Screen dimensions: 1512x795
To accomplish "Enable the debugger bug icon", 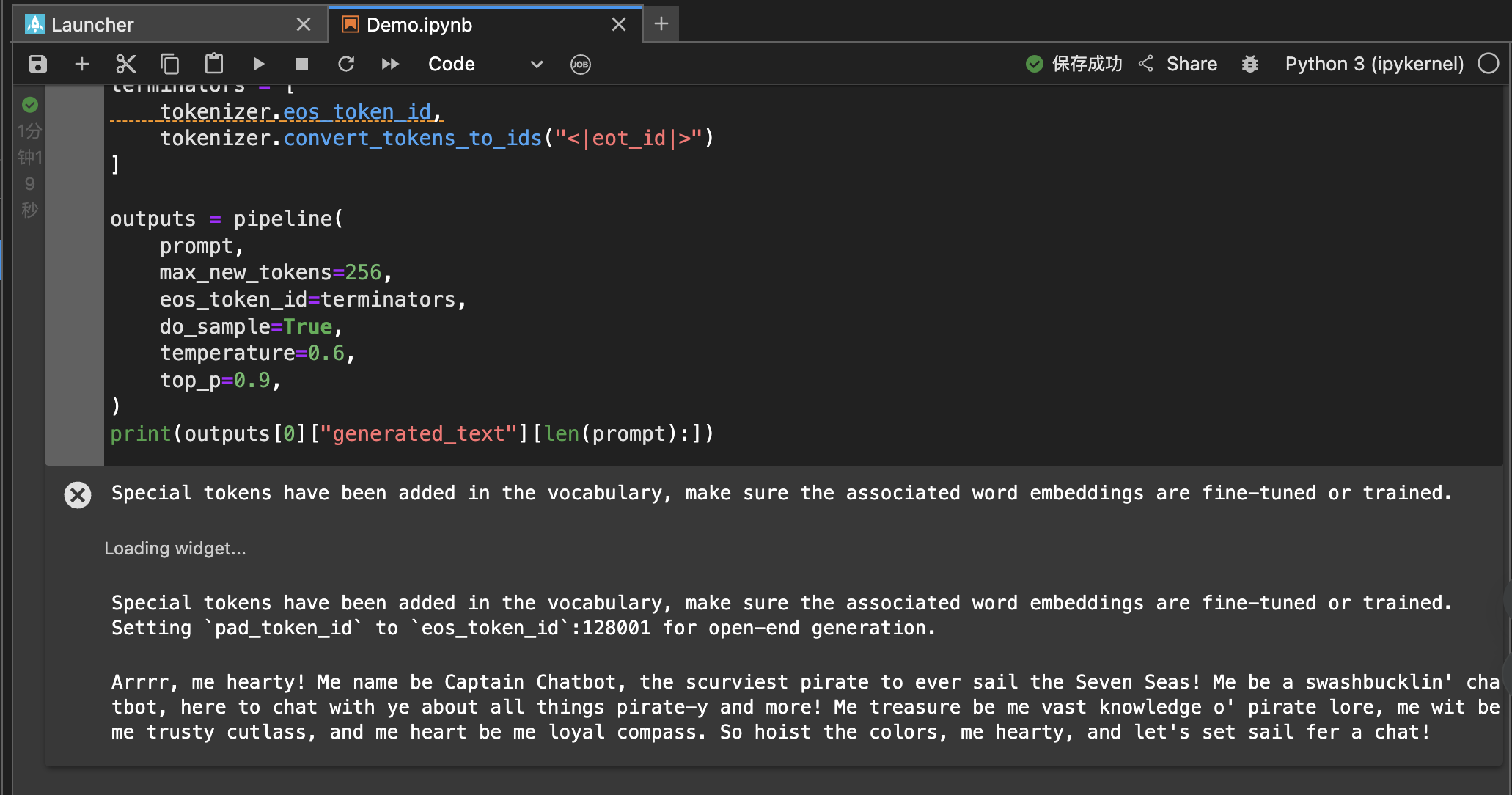I will point(1250,64).
